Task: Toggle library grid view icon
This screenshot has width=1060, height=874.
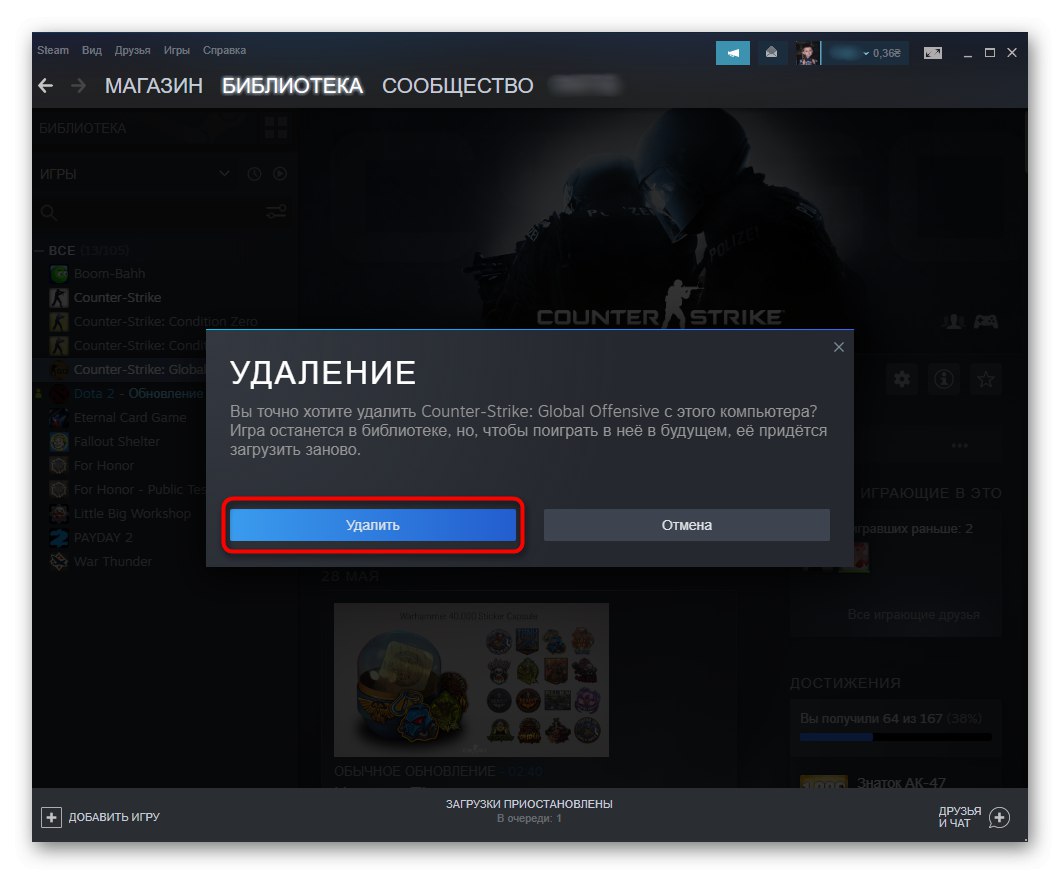Action: (x=276, y=127)
